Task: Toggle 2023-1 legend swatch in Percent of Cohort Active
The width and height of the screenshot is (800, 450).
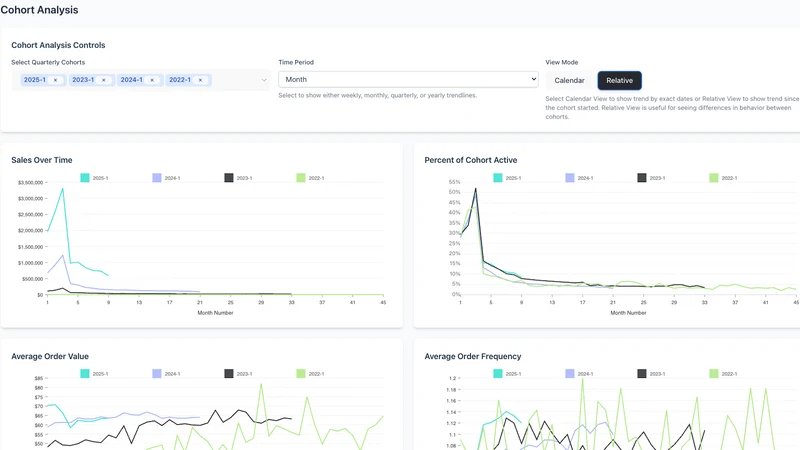Action: point(642,178)
